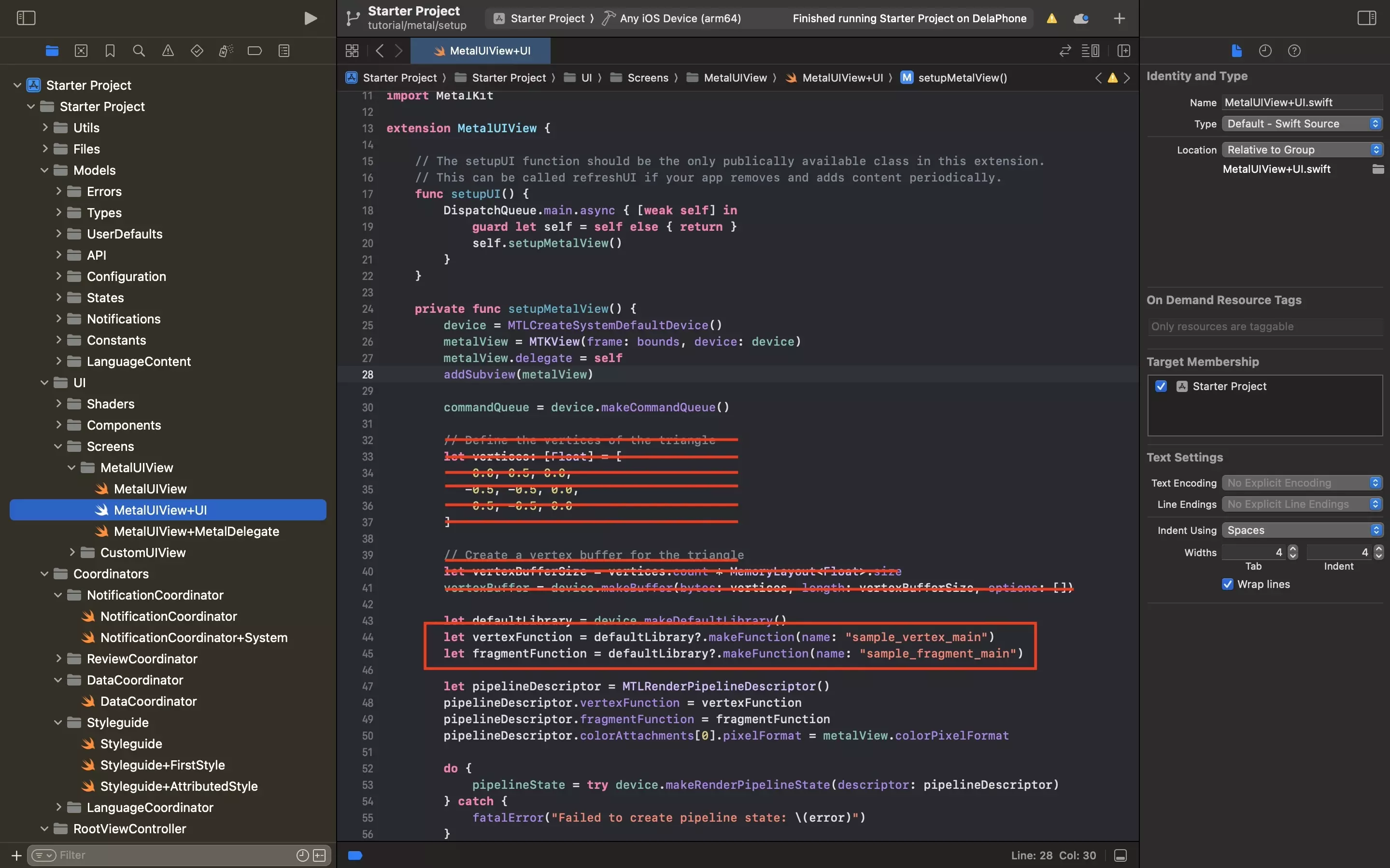
Task: Toggle source control status filter
Action: (319, 855)
